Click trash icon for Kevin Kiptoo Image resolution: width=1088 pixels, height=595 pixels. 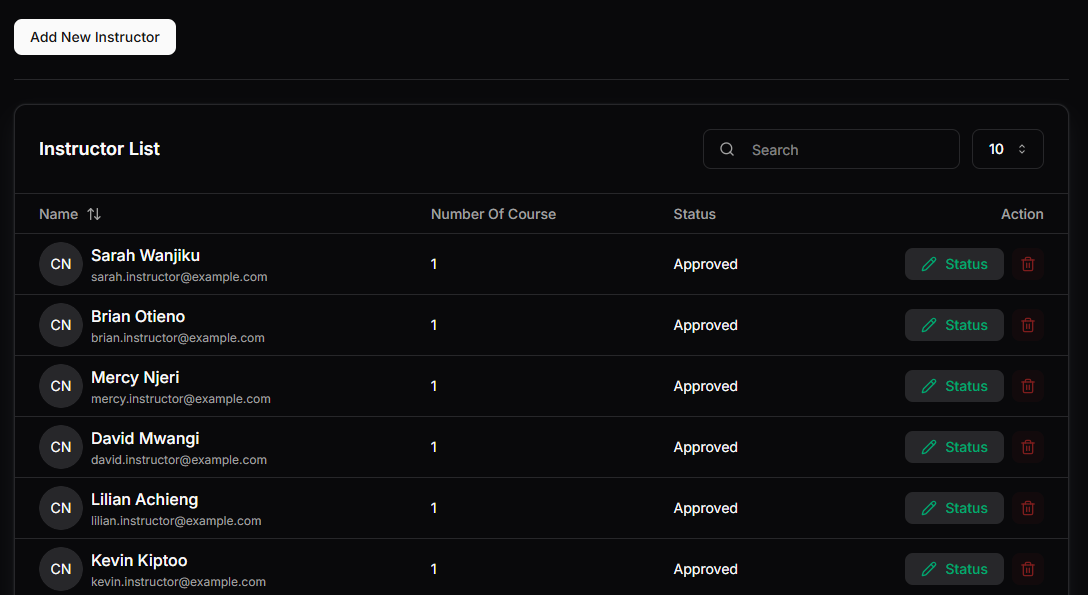[1027, 569]
